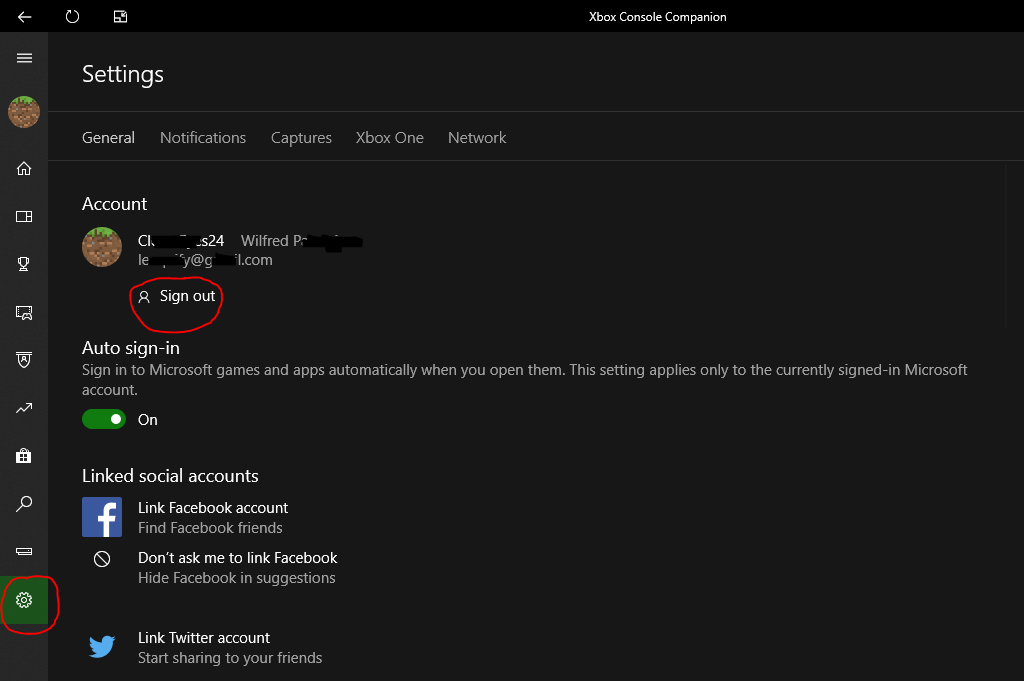Screen dimensions: 1024x681
Task: Open Achievements trophy icon
Action: point(24,264)
